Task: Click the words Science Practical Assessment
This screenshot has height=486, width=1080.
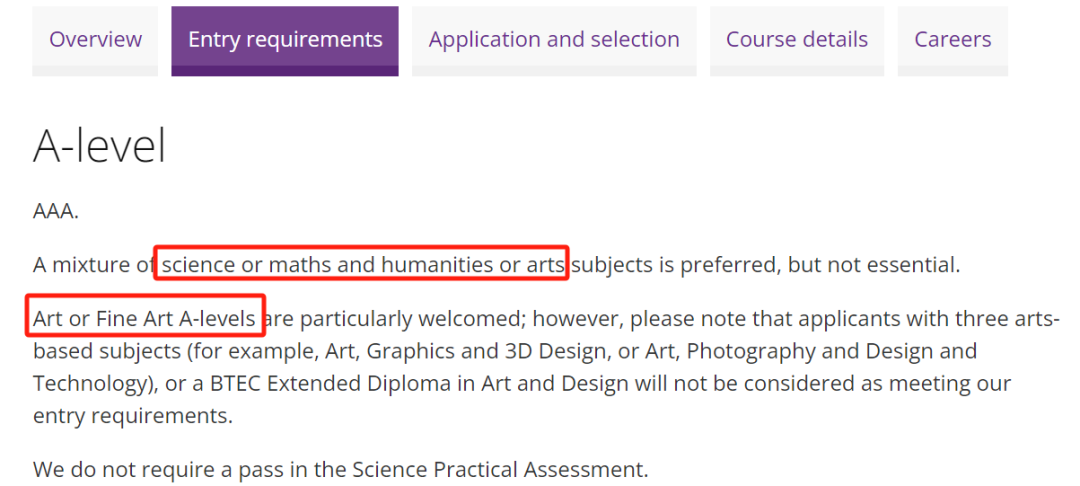Action: (x=500, y=470)
